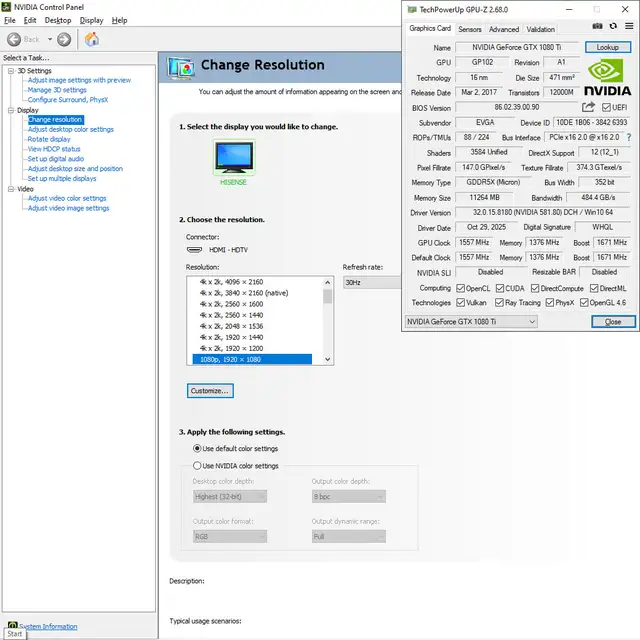The width and height of the screenshot is (640, 640).
Task: Open Output dynamic range Full dropdown
Action: click(x=349, y=536)
